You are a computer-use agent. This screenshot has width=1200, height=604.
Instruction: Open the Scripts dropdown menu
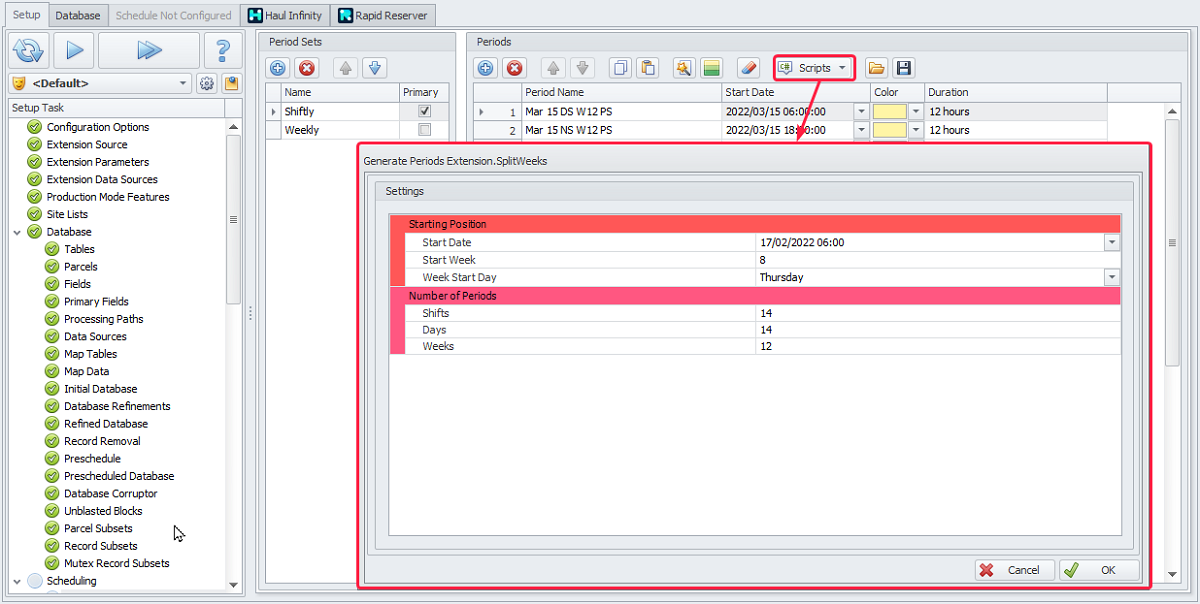tap(814, 68)
